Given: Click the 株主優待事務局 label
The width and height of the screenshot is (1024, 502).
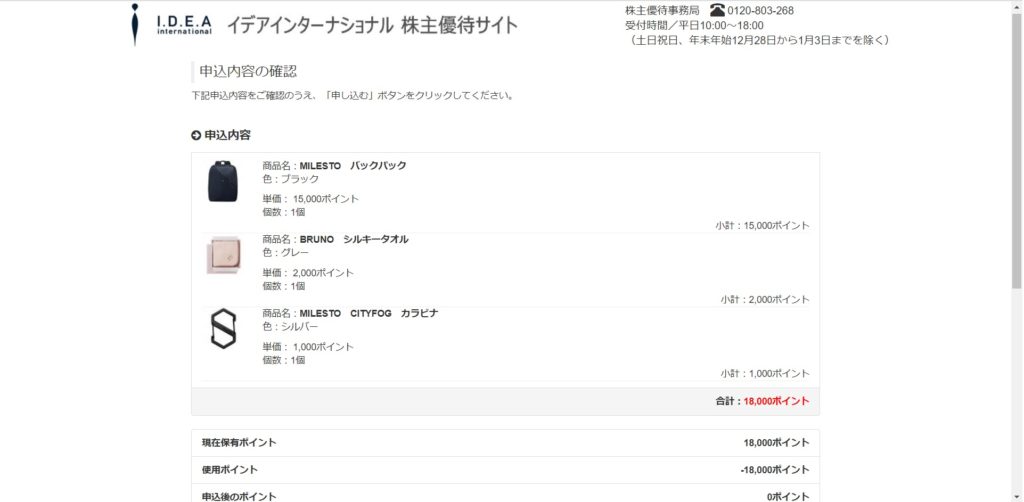Looking at the screenshot, I should pyautogui.click(x=662, y=10).
